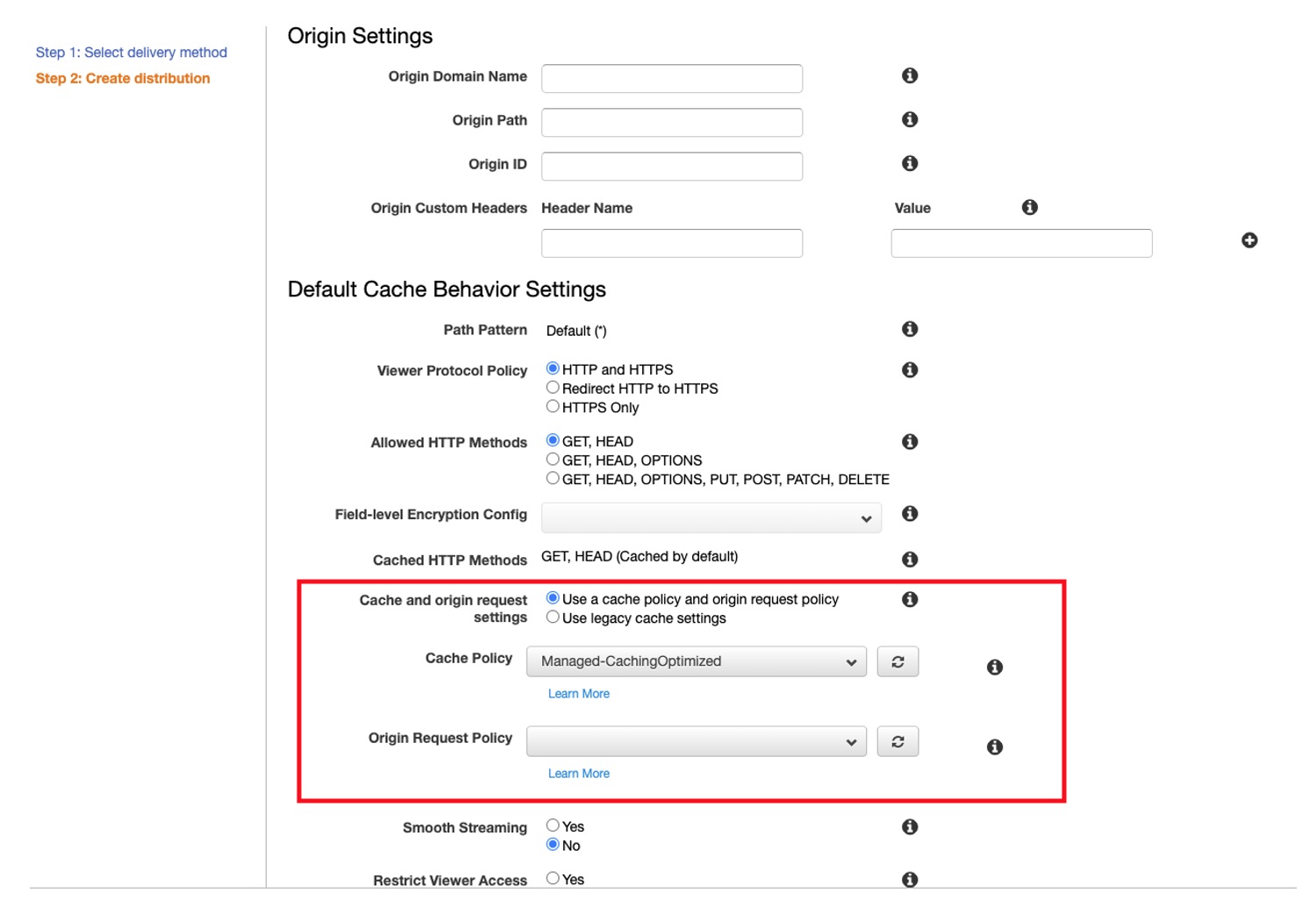Set Smooth Streaming to Yes

[x=553, y=825]
